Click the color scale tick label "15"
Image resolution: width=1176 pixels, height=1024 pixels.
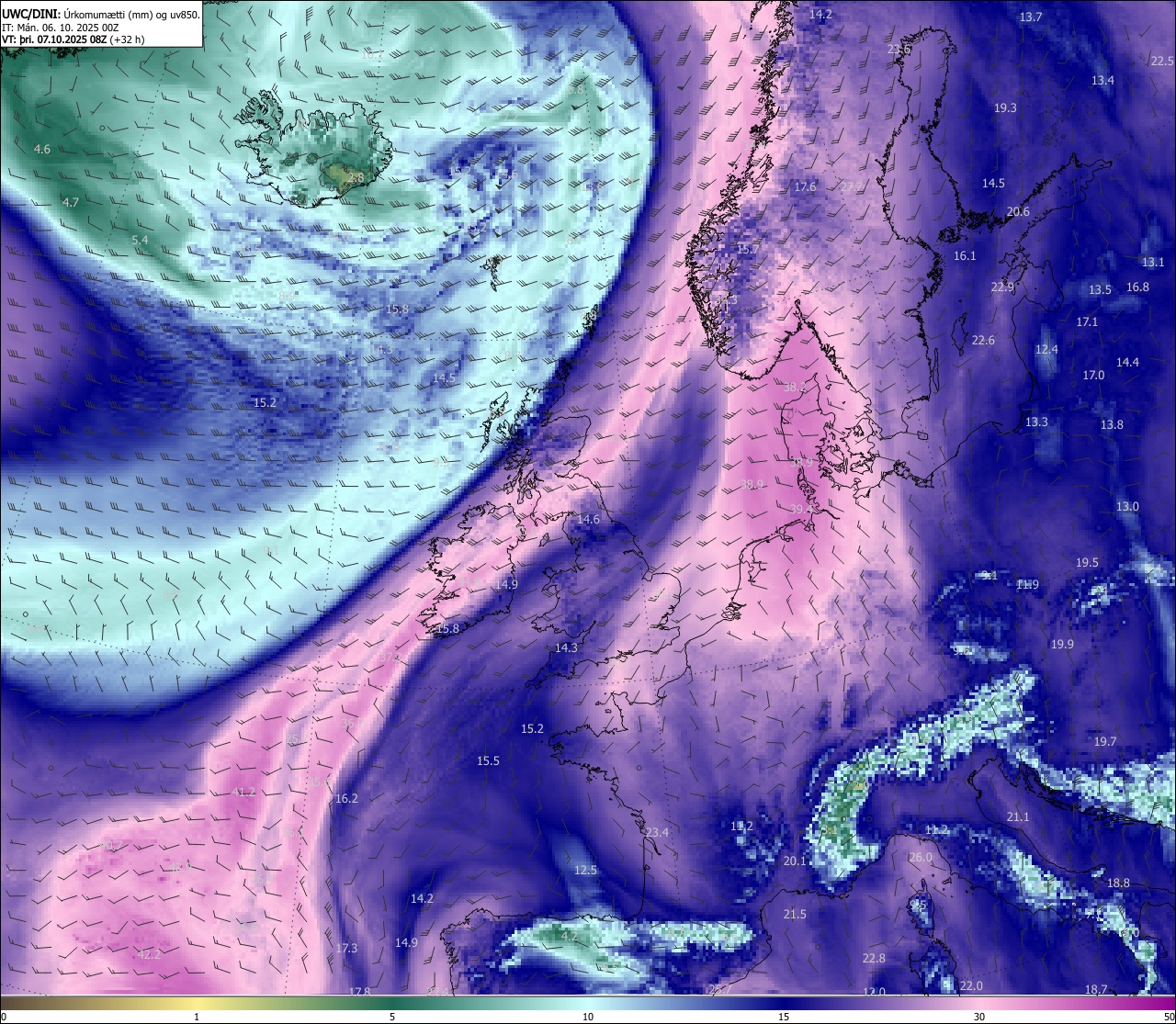[x=784, y=1017]
